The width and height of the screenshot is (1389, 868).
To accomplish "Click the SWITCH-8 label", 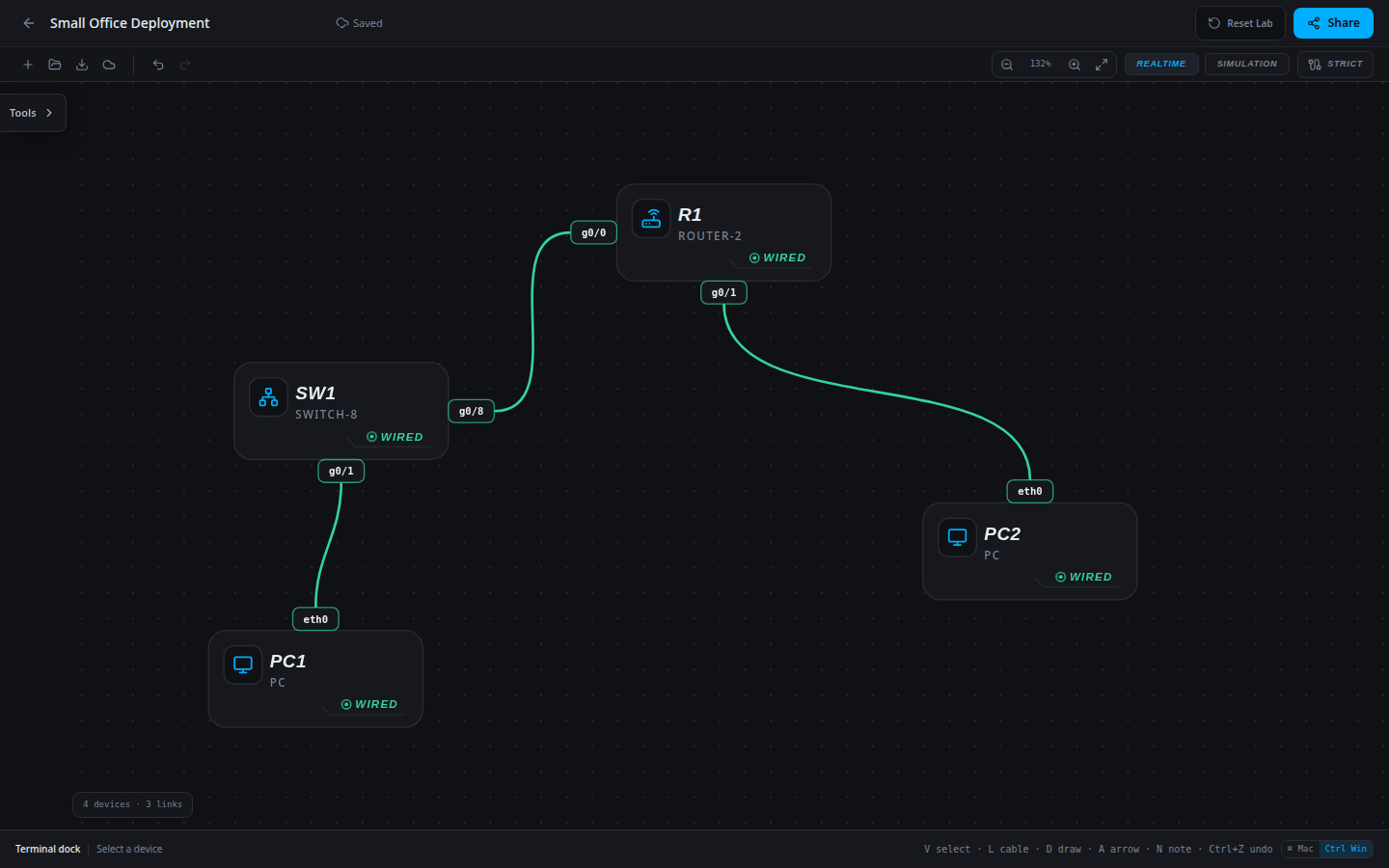I will (326, 415).
